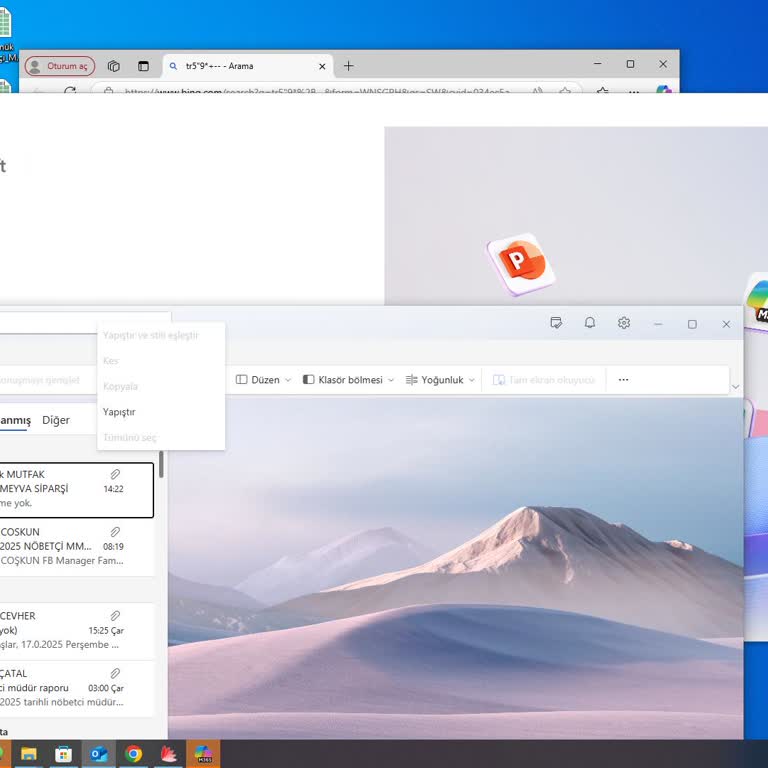Image resolution: width=768 pixels, height=768 pixels.
Task: Click the Oturum aç sign-in button
Action: [x=60, y=66]
